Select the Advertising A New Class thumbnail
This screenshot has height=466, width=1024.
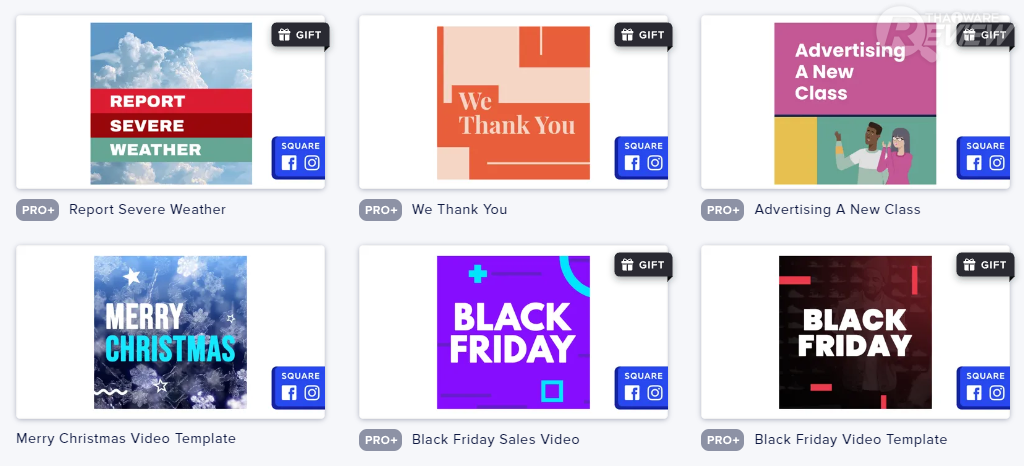tap(855, 104)
